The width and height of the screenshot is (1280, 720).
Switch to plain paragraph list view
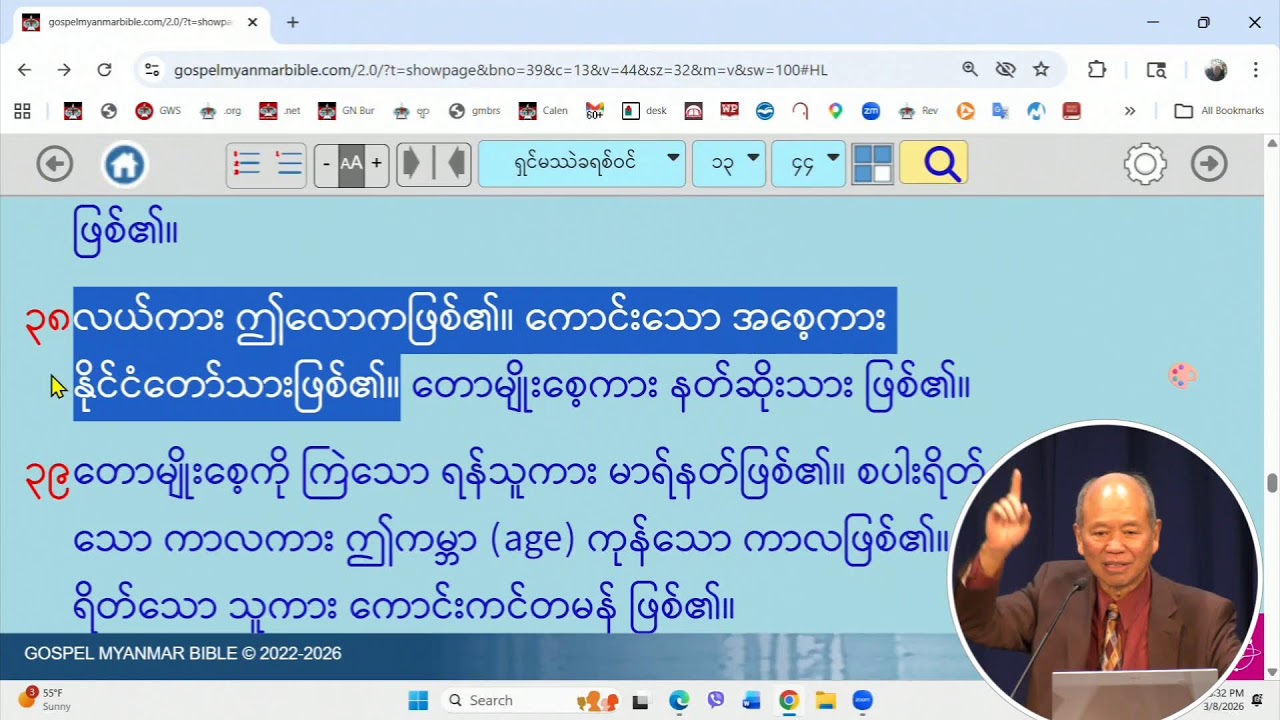pyautogui.click(x=288, y=164)
